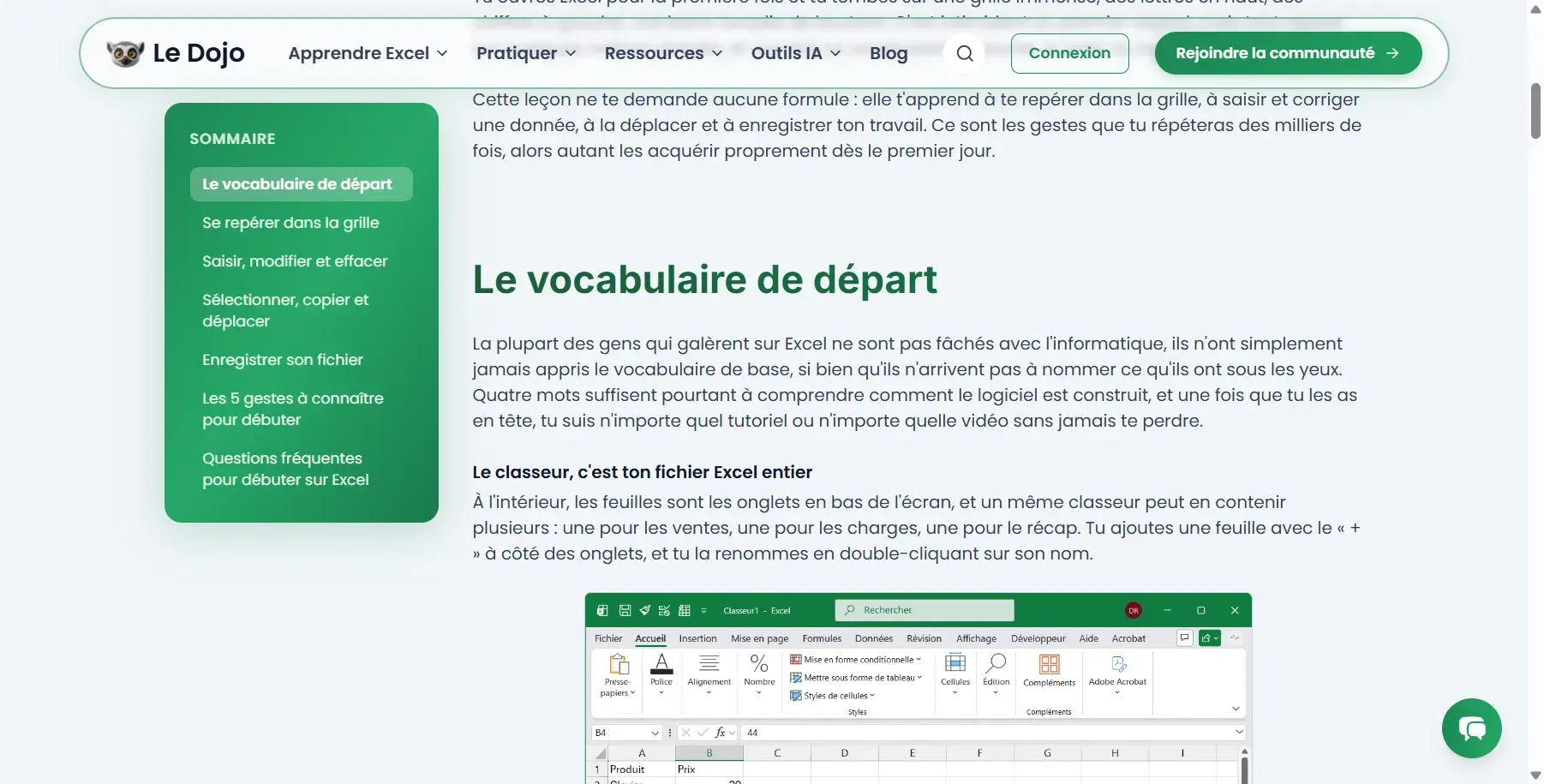This screenshot has height=784, width=1544.
Task: Click Mise en forme conditionnelle in Excel
Action: tap(855, 660)
